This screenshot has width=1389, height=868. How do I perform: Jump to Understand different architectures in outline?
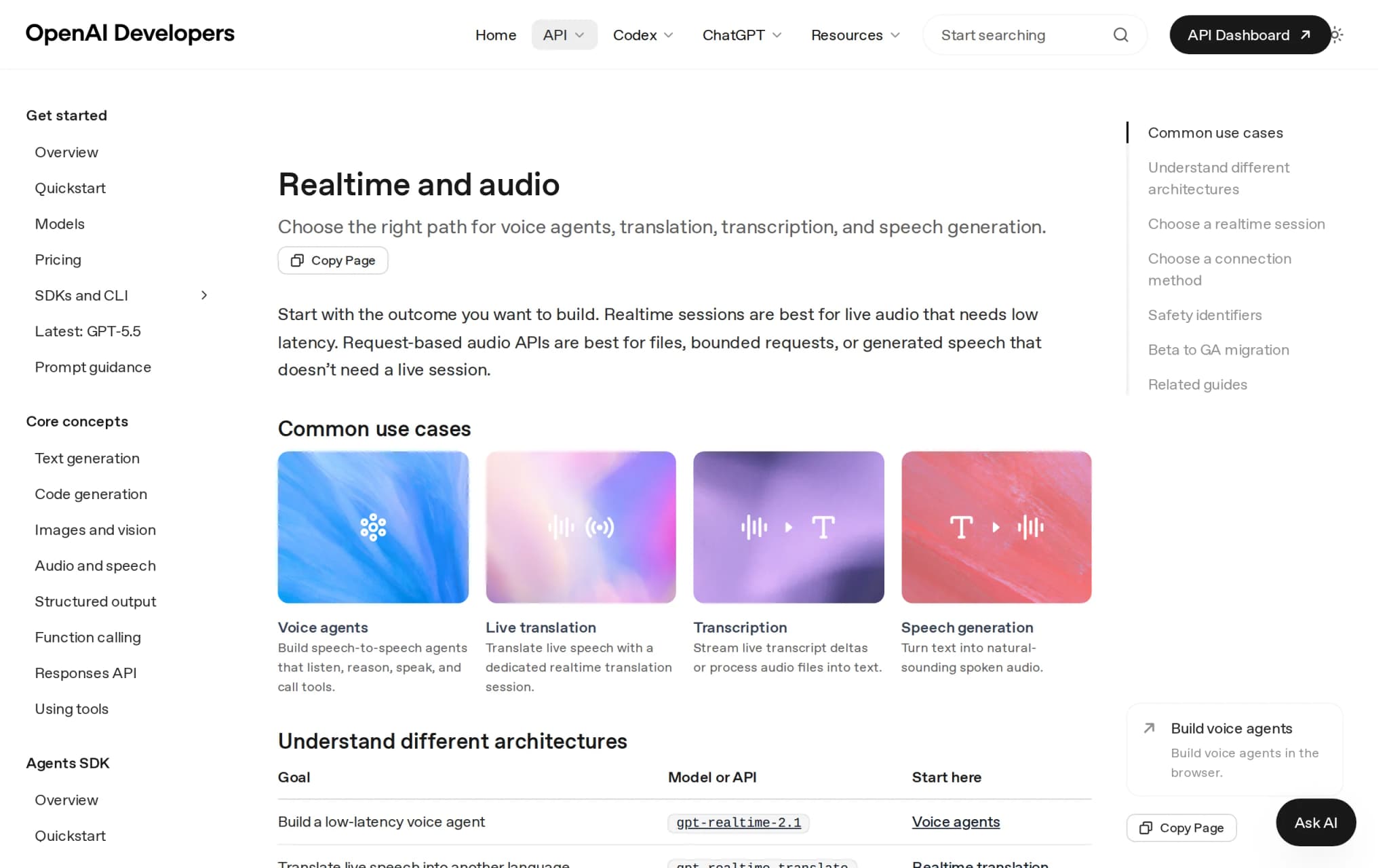tap(1218, 178)
